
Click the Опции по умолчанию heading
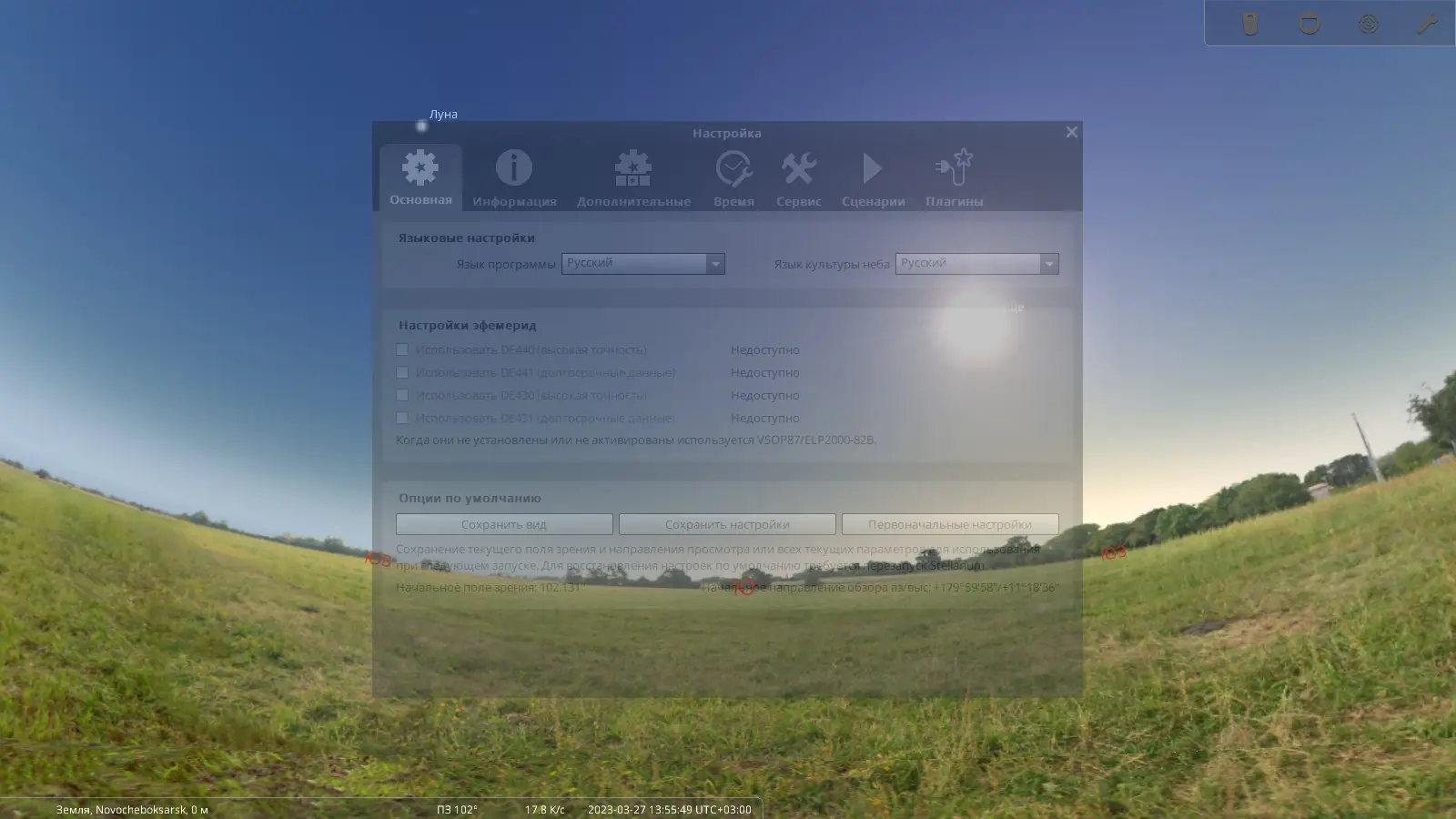(470, 498)
